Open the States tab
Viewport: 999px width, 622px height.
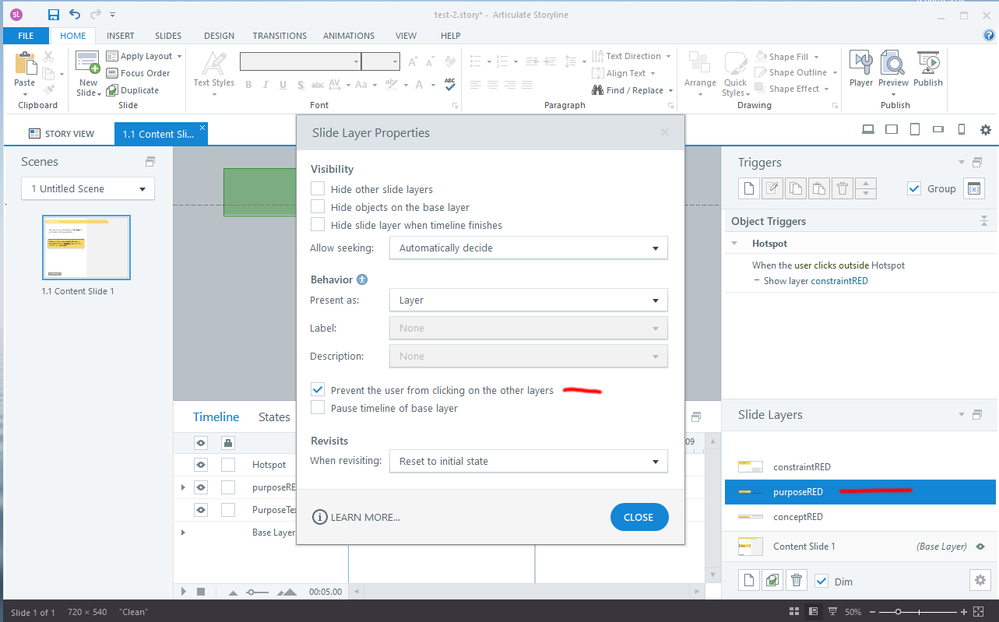pyautogui.click(x=274, y=417)
